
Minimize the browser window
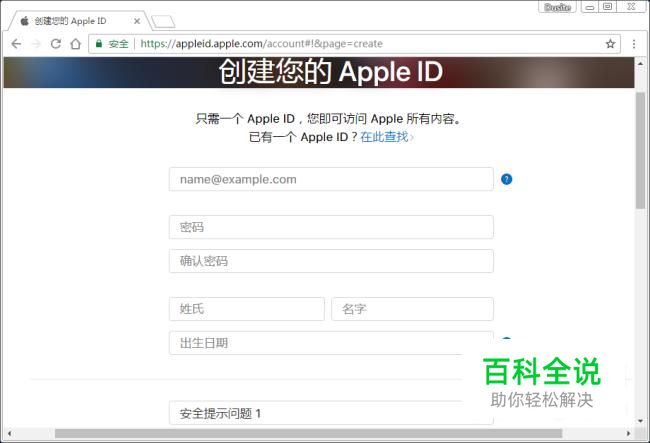[x=590, y=7]
